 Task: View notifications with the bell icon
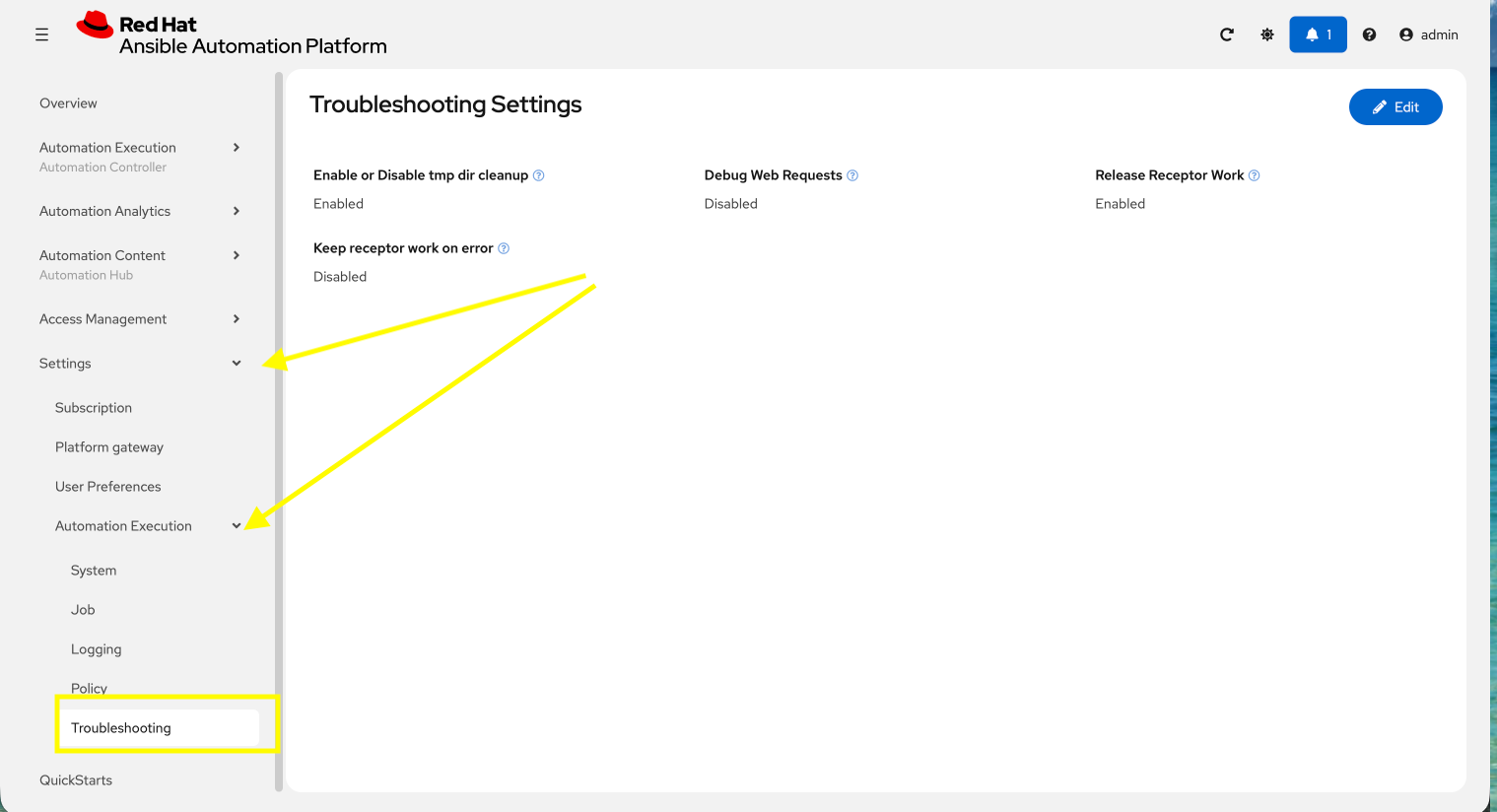click(x=1318, y=34)
